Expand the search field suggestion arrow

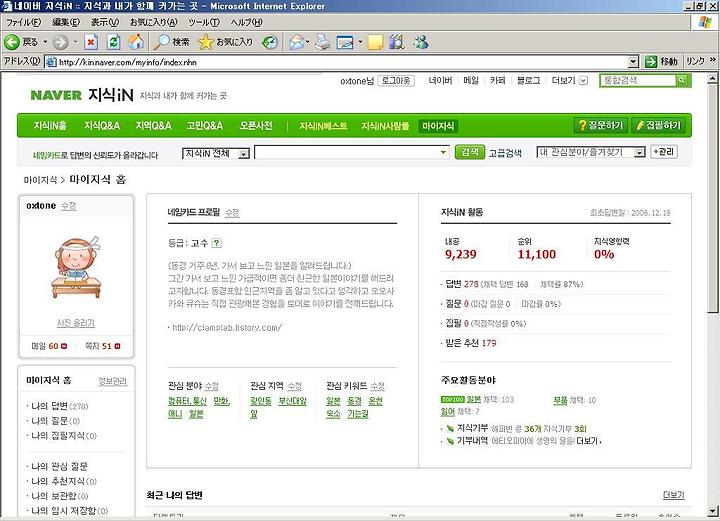443,152
